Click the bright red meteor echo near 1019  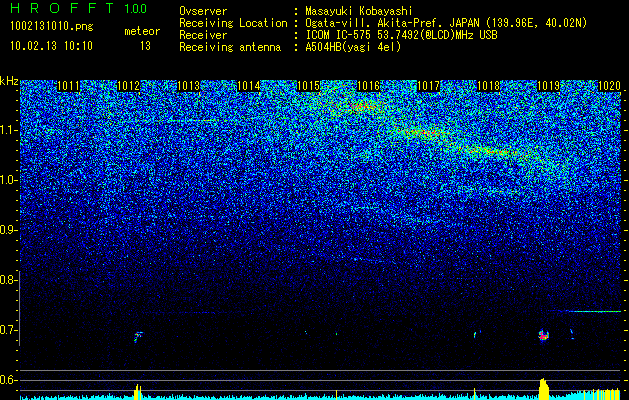point(543,335)
